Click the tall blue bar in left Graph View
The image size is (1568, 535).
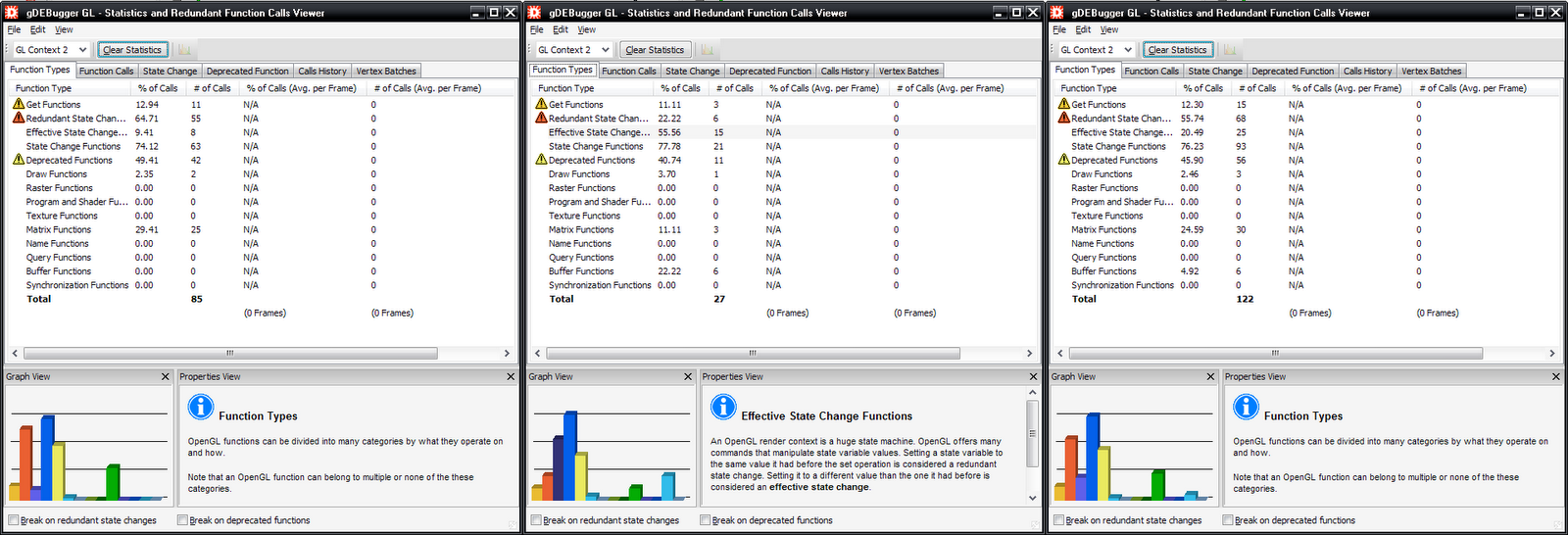click(47, 458)
